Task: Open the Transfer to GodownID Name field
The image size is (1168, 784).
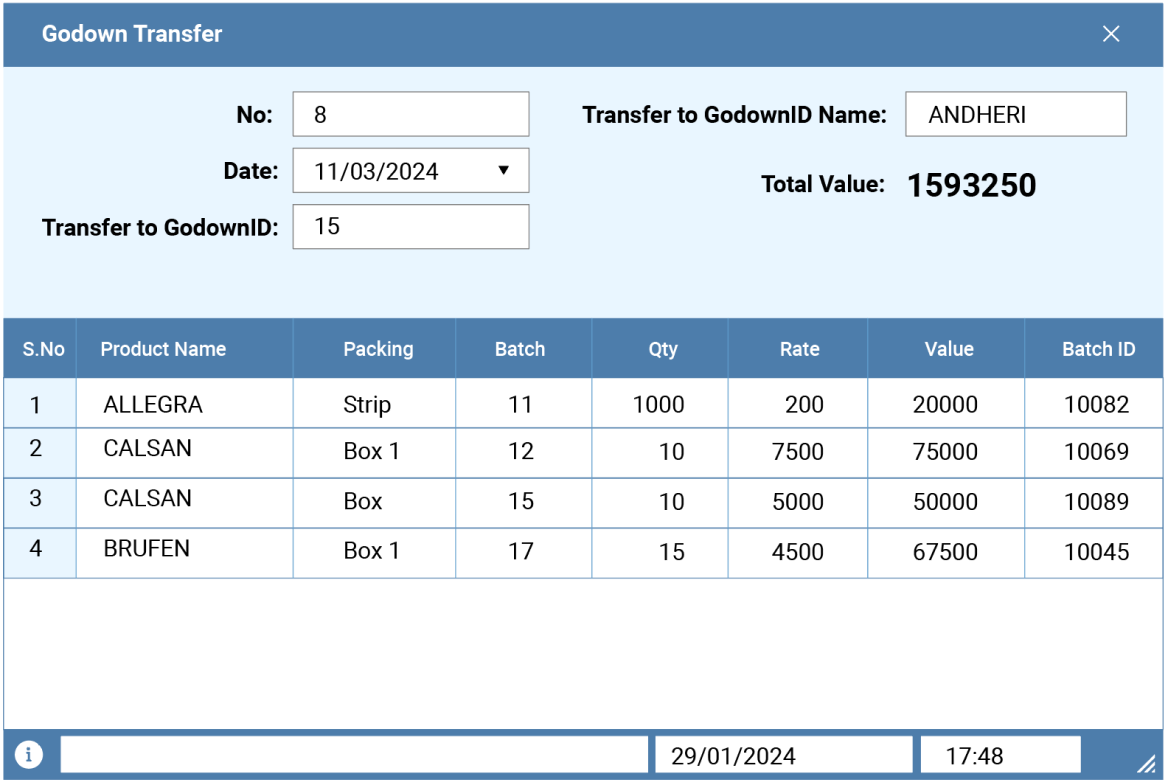Action: [x=1015, y=113]
